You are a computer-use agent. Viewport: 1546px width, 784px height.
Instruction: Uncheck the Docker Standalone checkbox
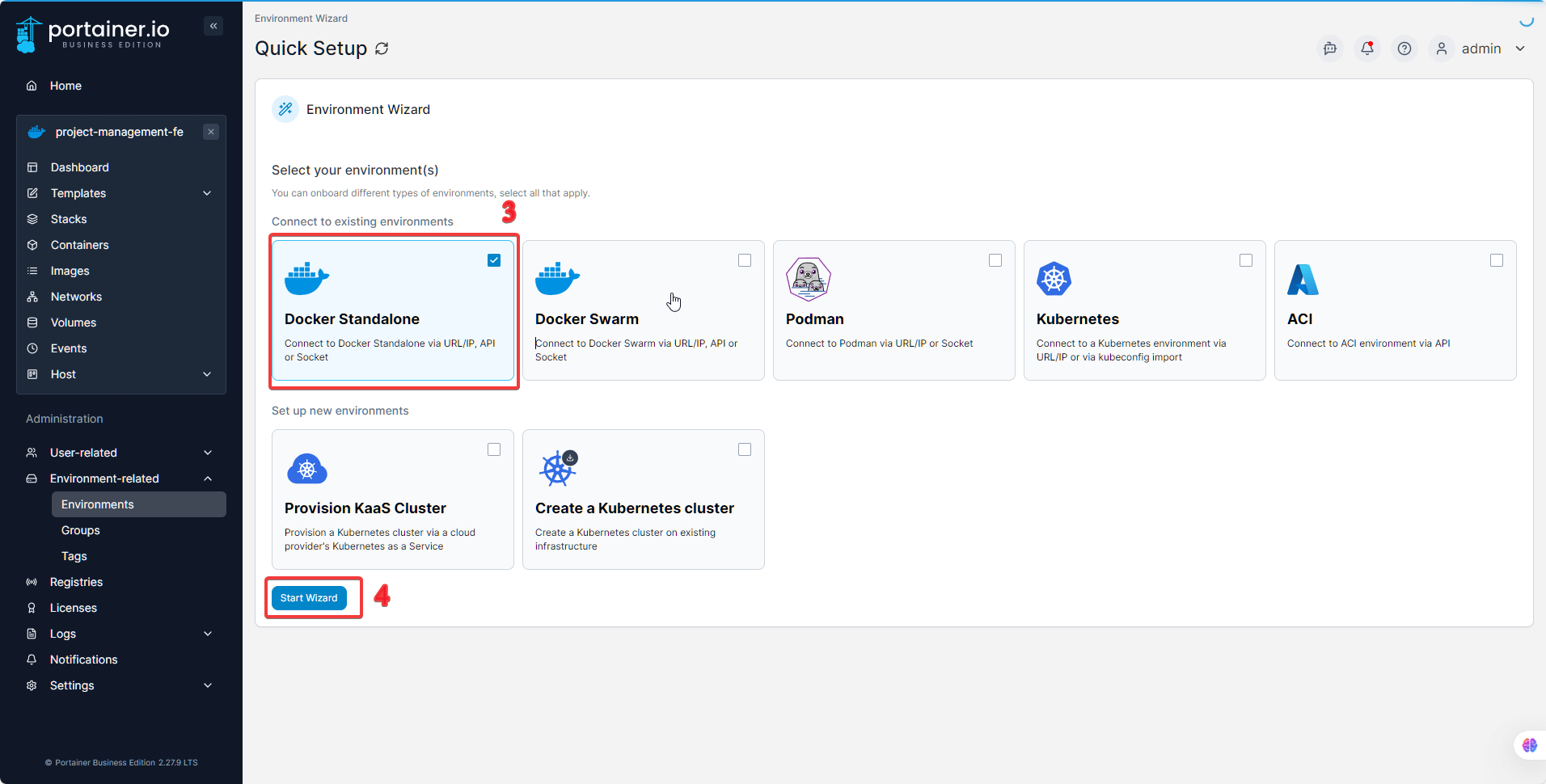click(494, 260)
